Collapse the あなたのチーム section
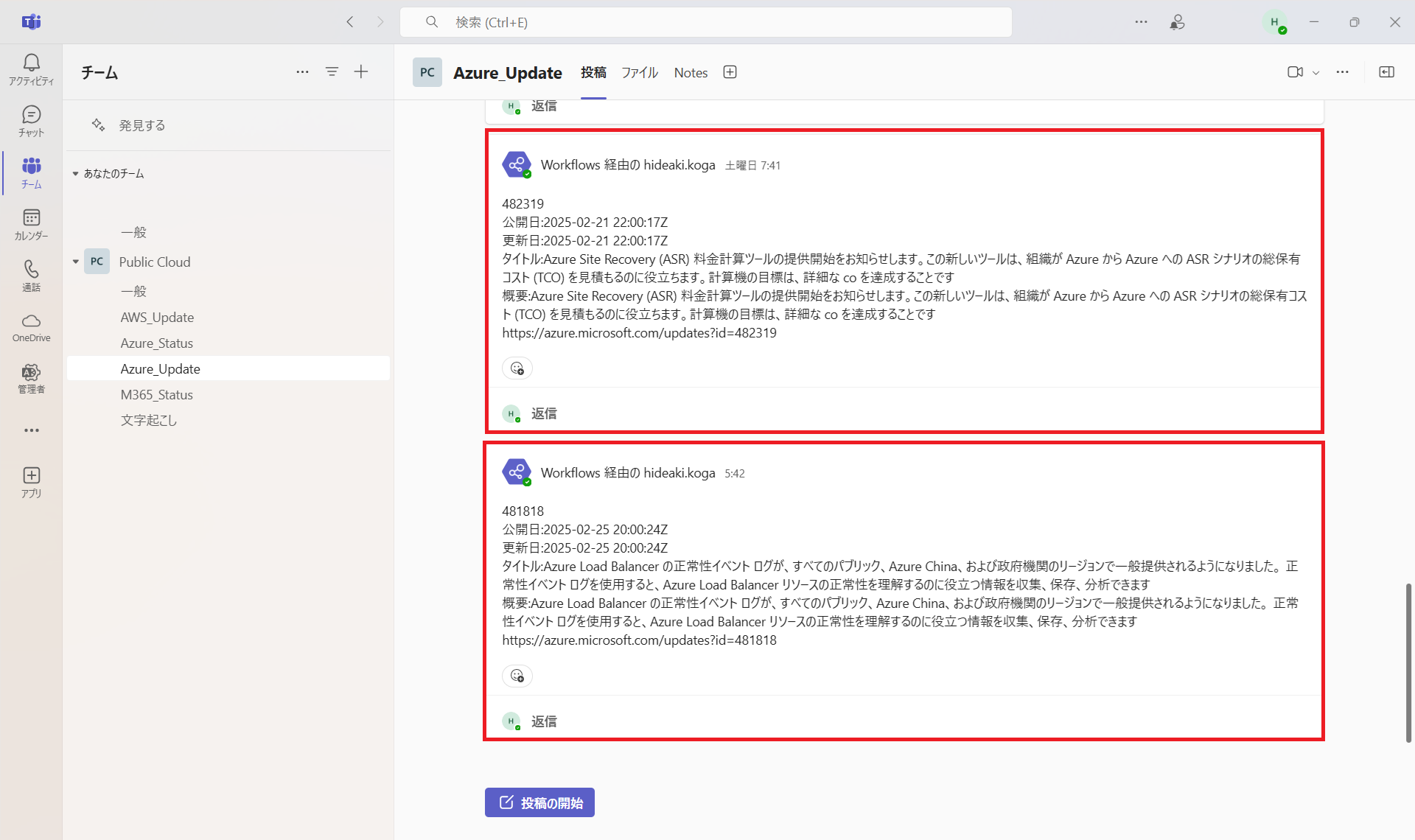 75,174
